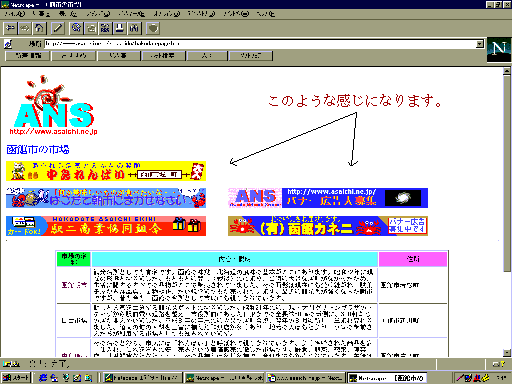Click the Windows Start button
512x384 pixels.
point(16,378)
